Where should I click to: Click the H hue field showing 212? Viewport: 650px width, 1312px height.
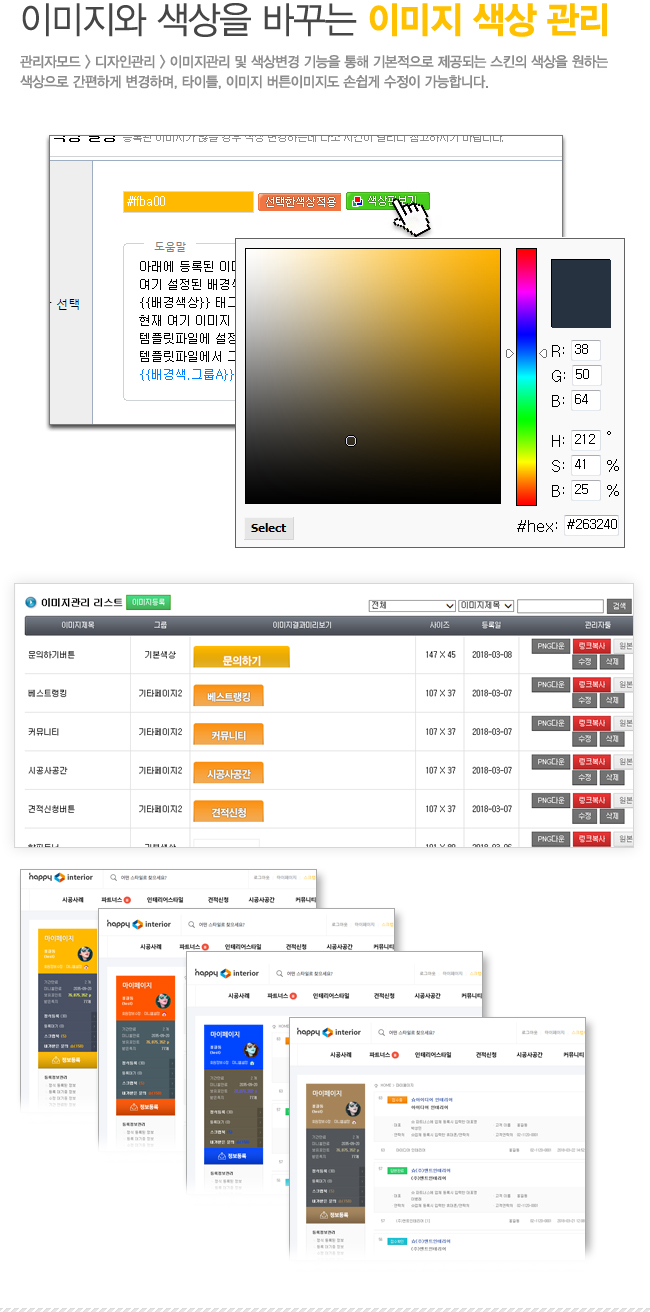pos(585,440)
